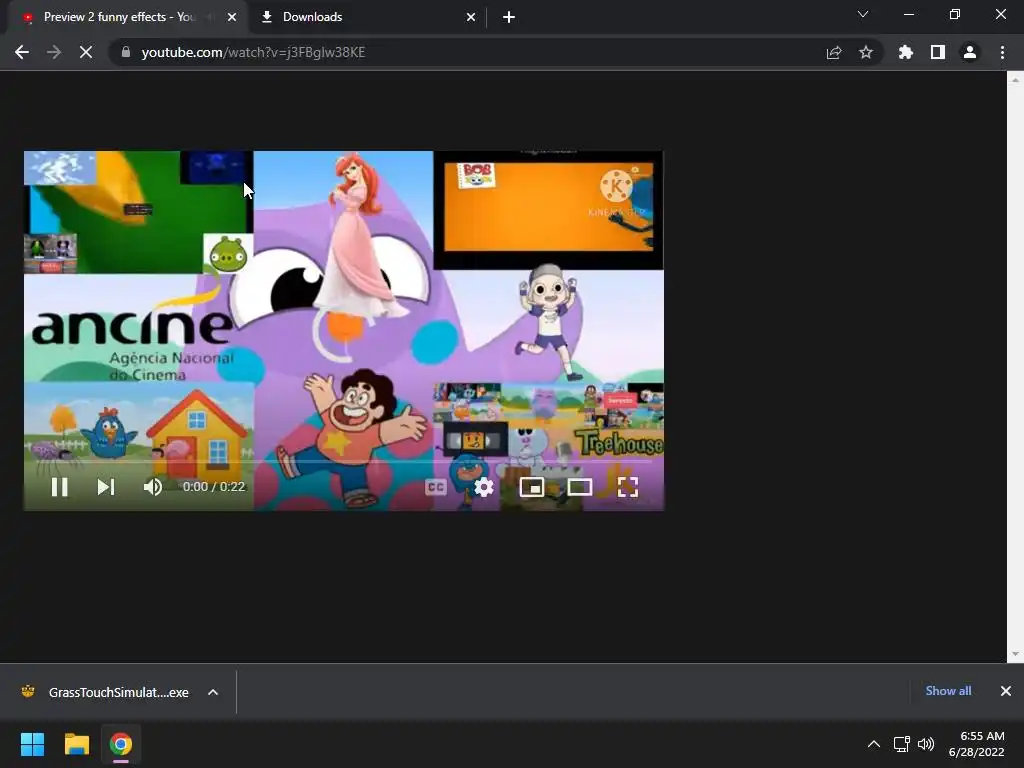Open Chrome three-dot menu

(x=1002, y=52)
